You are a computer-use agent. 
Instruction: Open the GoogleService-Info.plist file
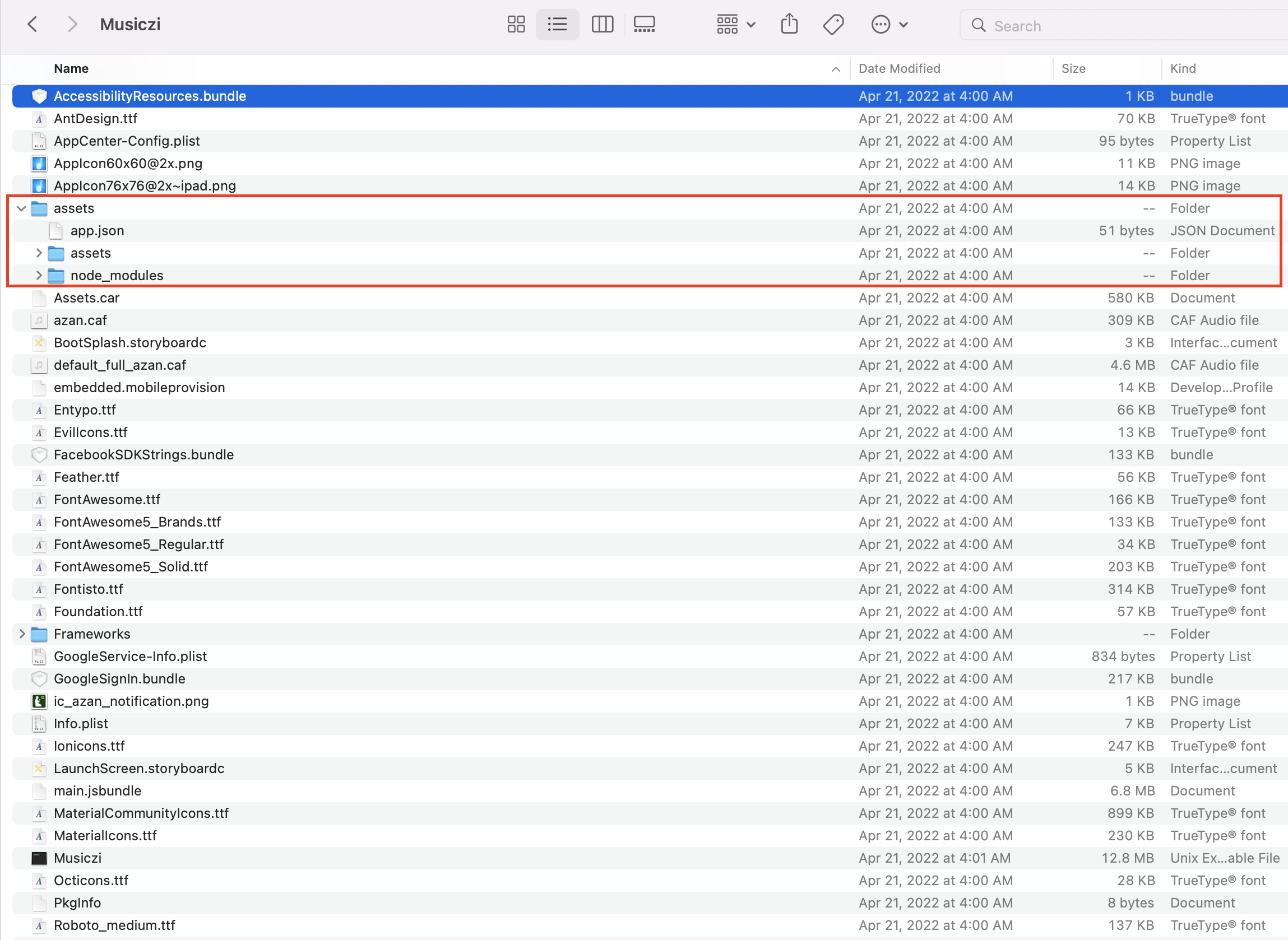click(x=130, y=656)
